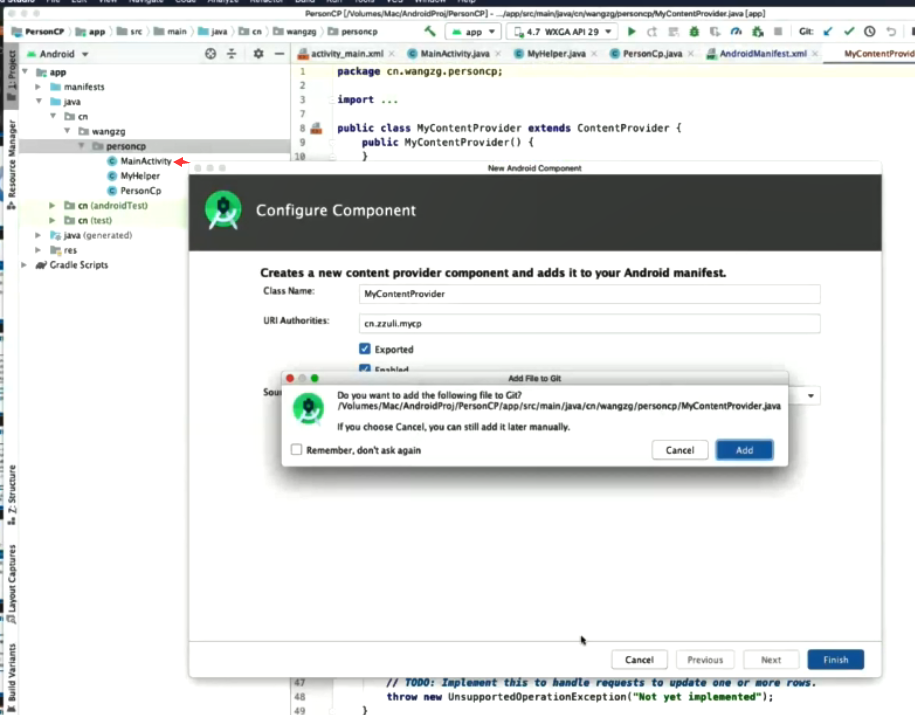Click the Previous button in wizard
The height and width of the screenshot is (715, 915).
click(x=705, y=660)
